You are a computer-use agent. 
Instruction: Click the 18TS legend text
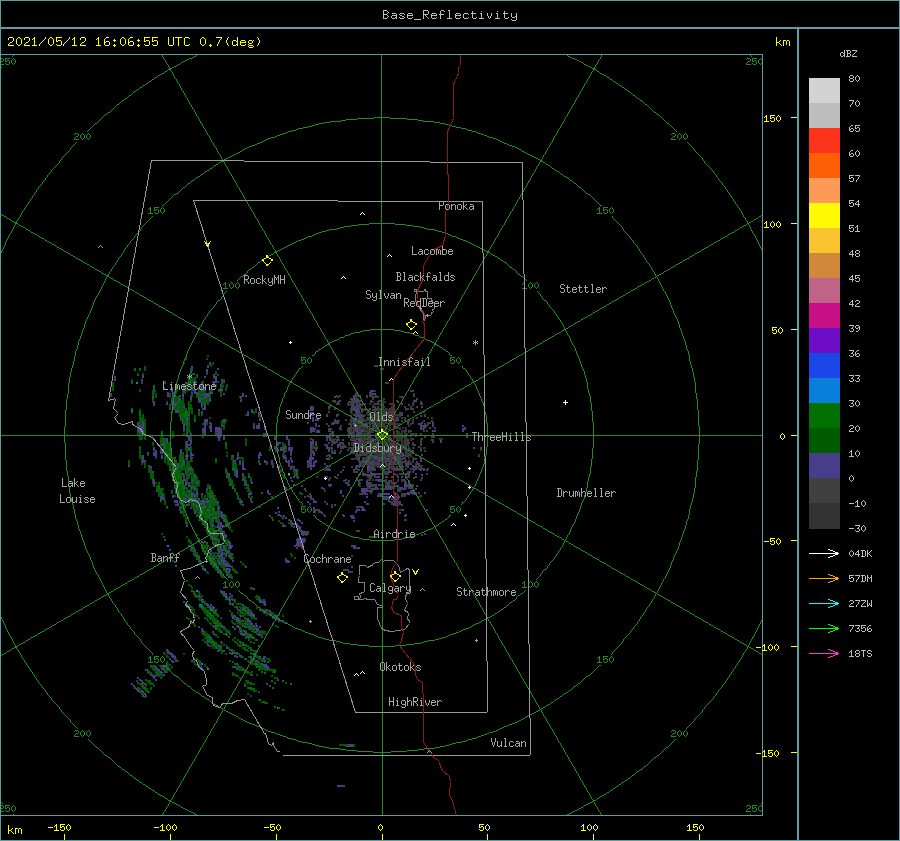[860, 653]
